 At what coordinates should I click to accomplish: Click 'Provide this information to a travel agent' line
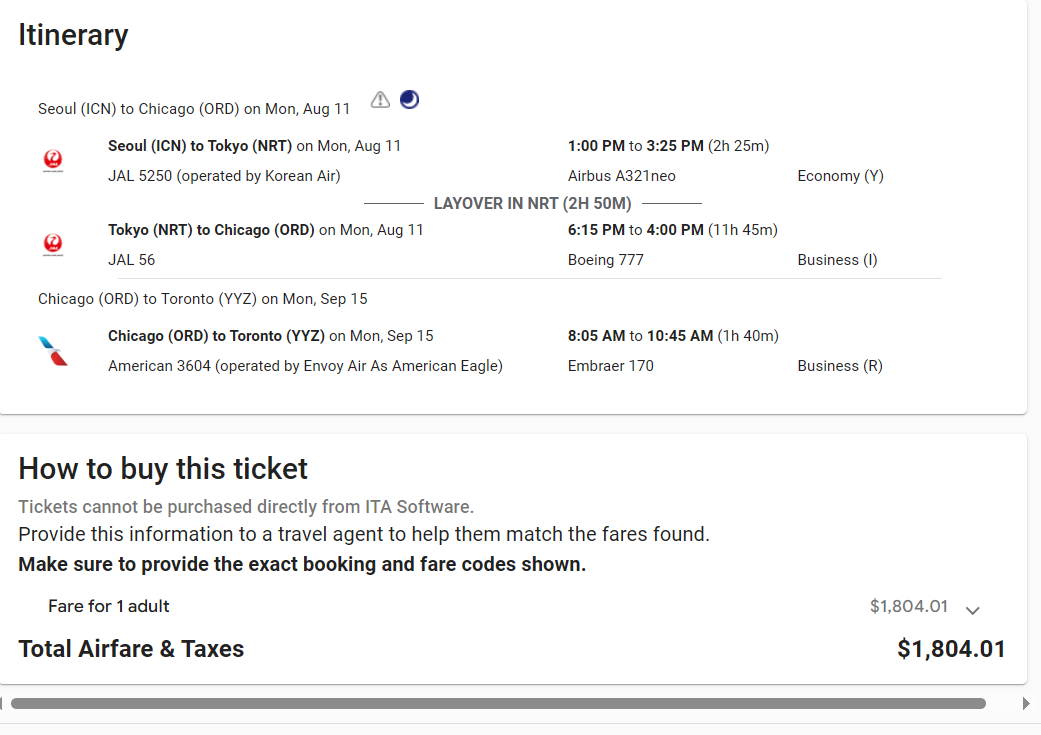[364, 534]
